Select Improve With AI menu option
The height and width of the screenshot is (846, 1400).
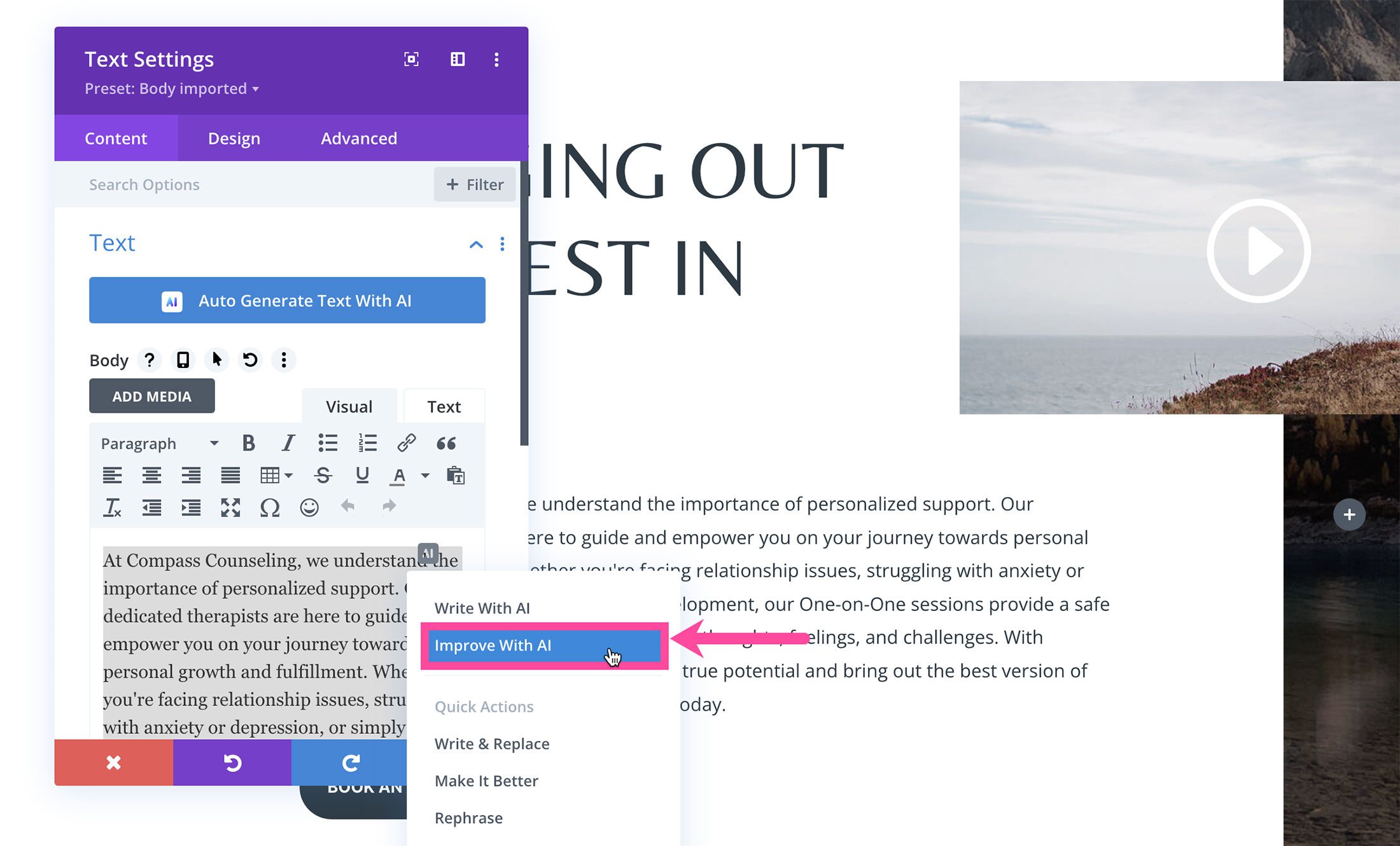[x=493, y=644]
